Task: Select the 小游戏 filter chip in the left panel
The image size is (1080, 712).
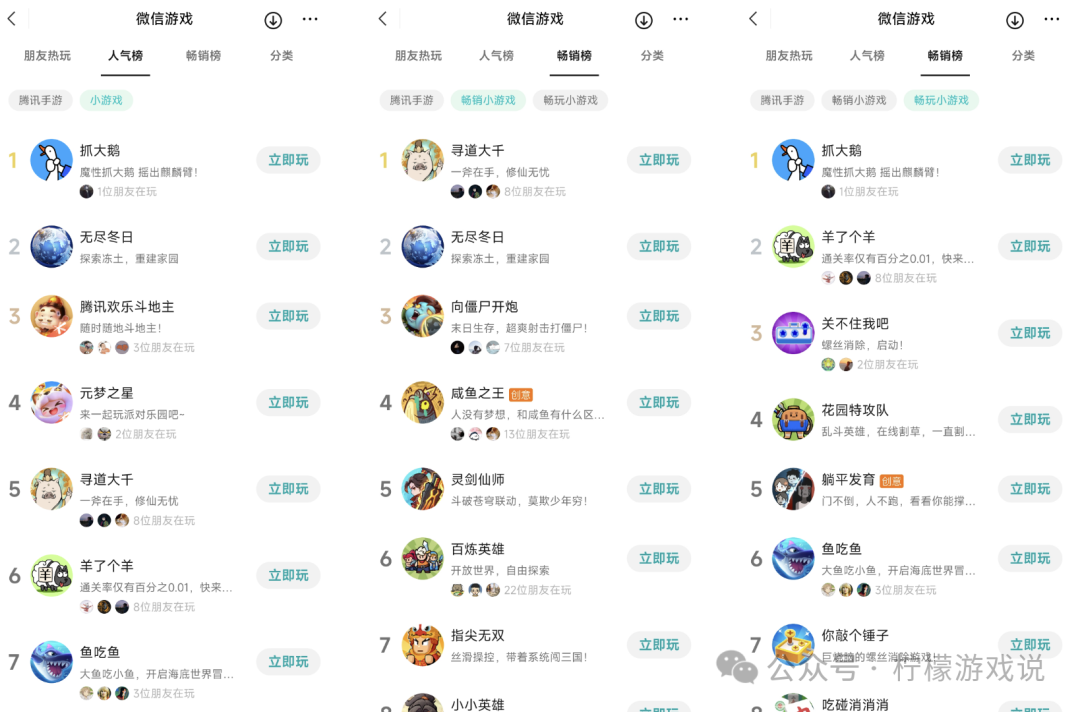Action: point(106,100)
